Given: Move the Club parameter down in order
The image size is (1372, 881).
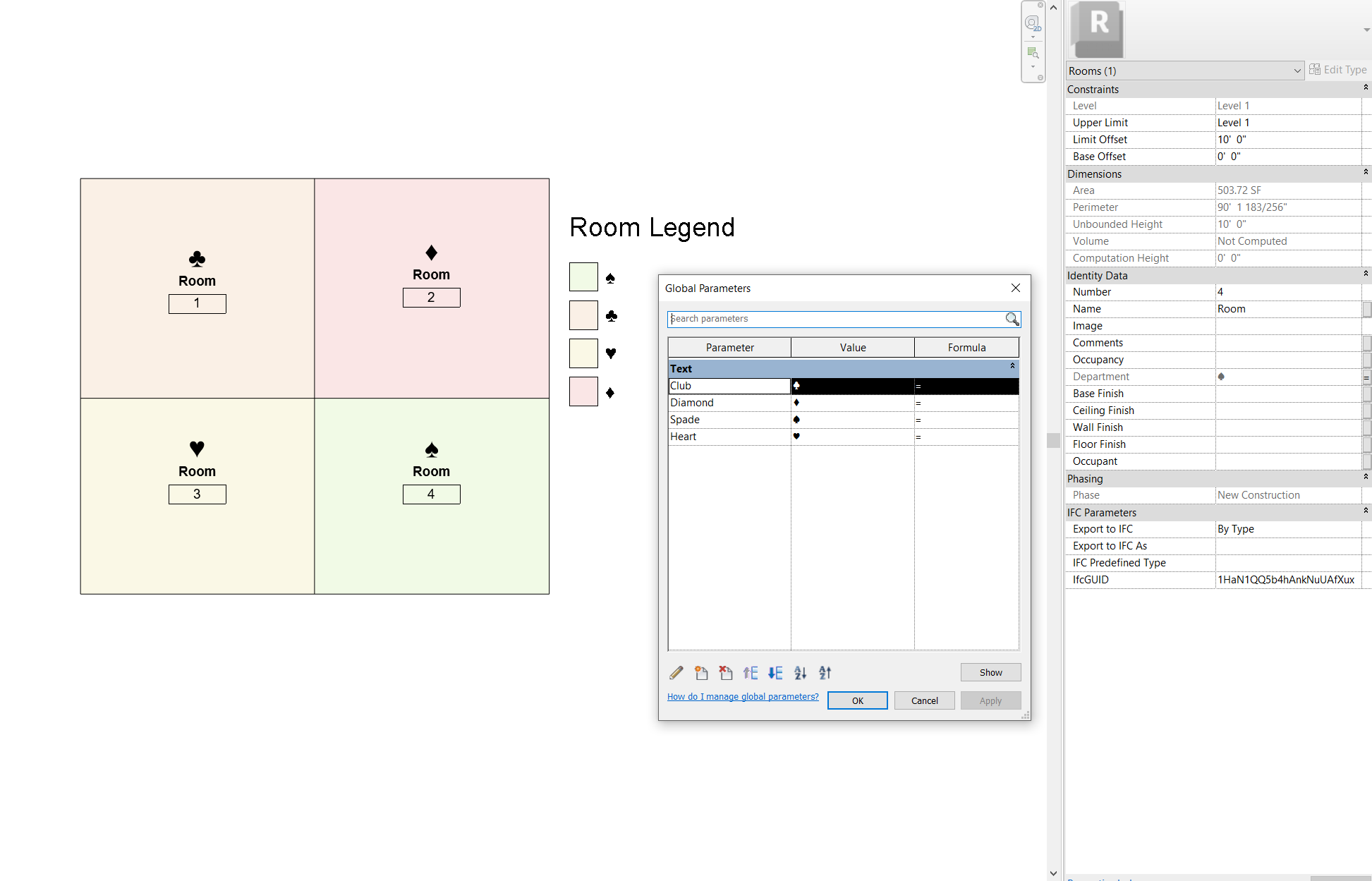Looking at the screenshot, I should coord(775,673).
